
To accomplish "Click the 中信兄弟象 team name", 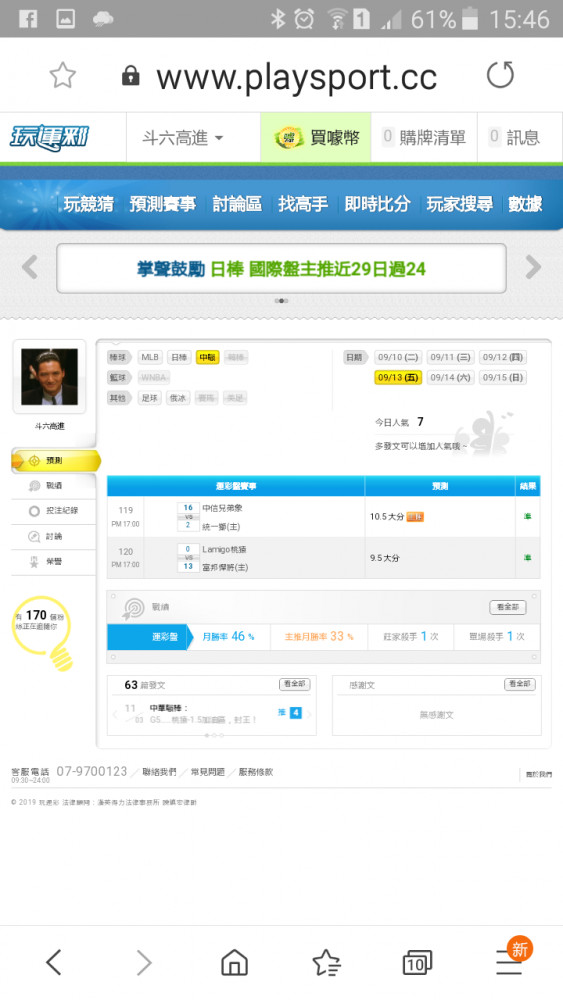I will [x=222, y=508].
